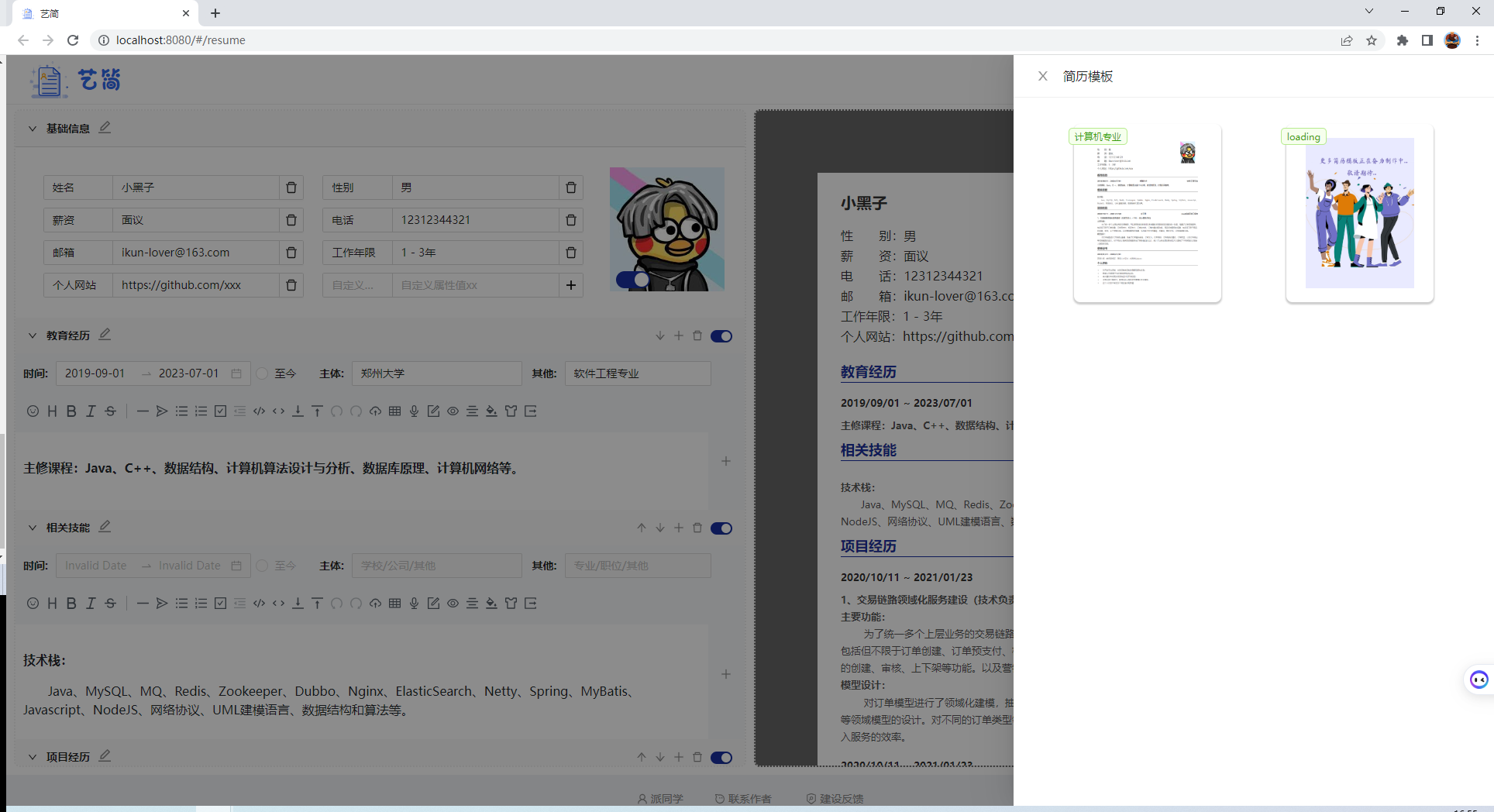Close the 简历模板 drawer
1494x812 pixels.
click(x=1043, y=76)
